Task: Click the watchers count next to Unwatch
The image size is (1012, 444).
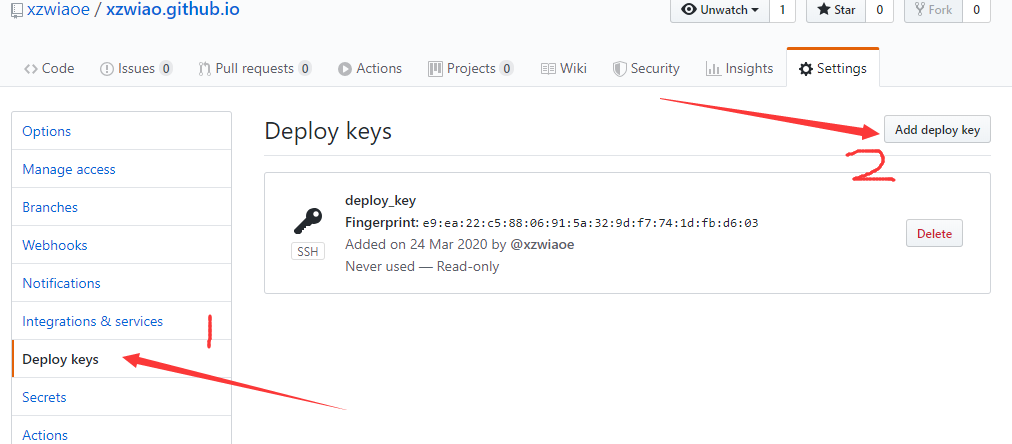Action: click(782, 10)
